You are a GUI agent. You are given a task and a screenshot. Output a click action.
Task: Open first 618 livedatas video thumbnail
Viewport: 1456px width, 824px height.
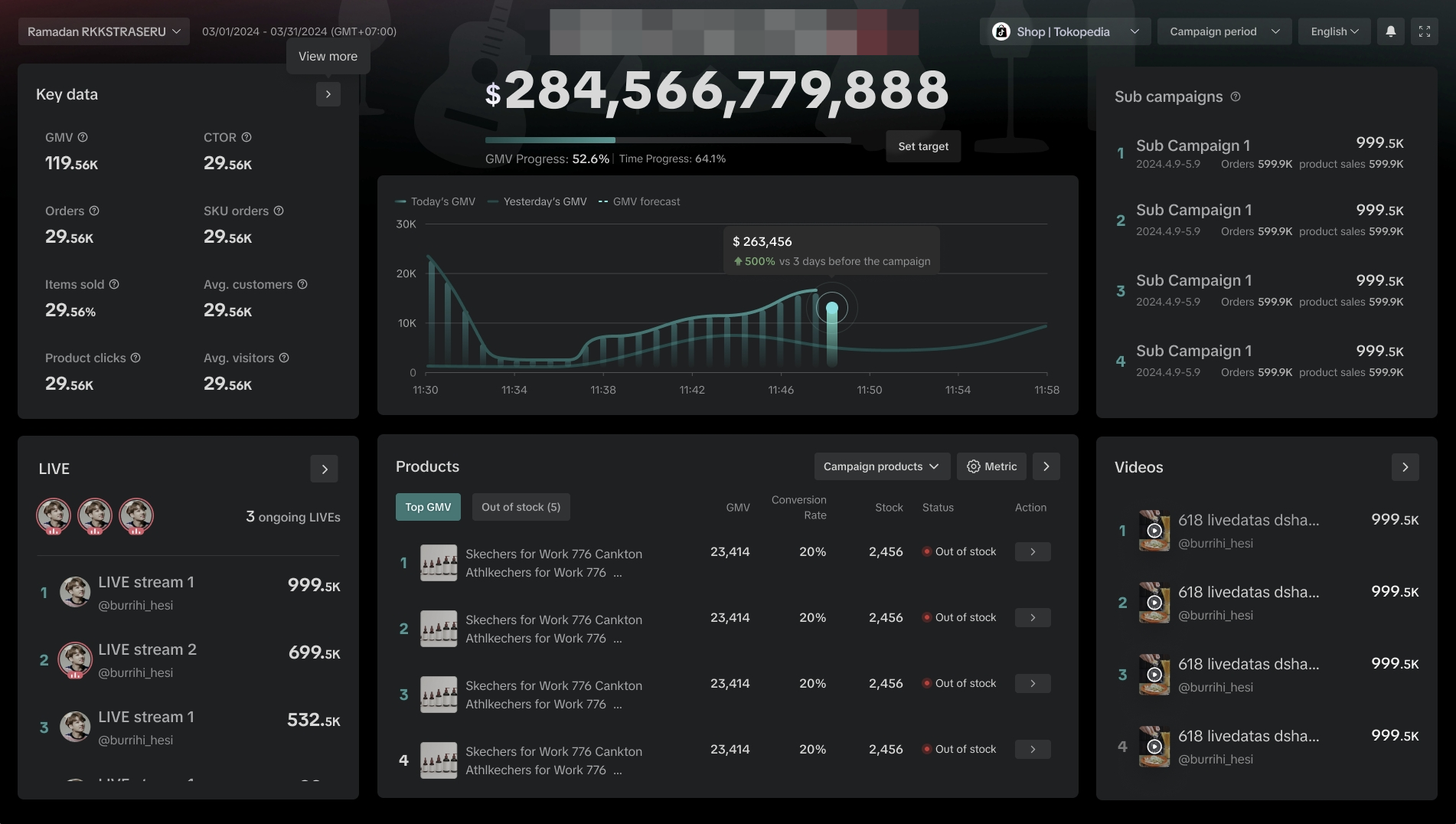[x=1154, y=531]
